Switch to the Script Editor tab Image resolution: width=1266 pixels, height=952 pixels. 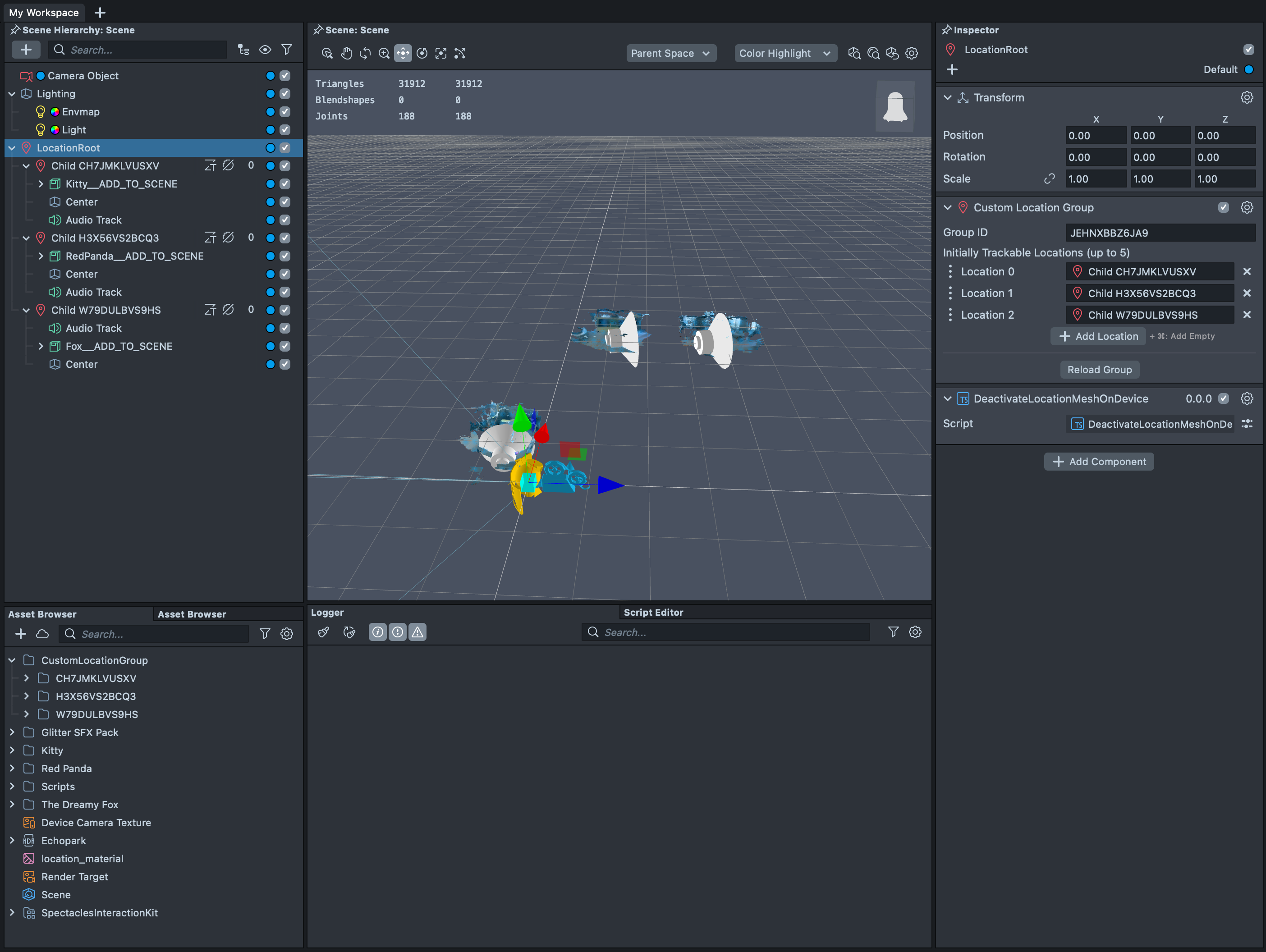point(653,612)
